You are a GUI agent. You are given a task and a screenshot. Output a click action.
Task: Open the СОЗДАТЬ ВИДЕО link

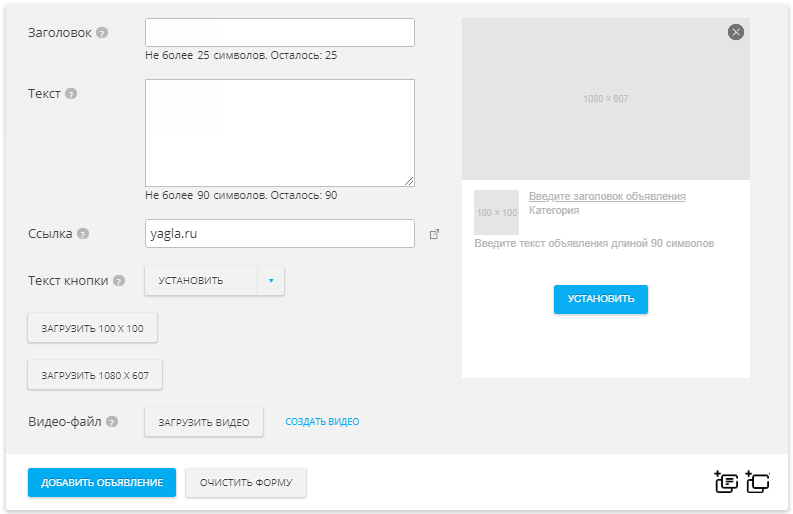322,422
